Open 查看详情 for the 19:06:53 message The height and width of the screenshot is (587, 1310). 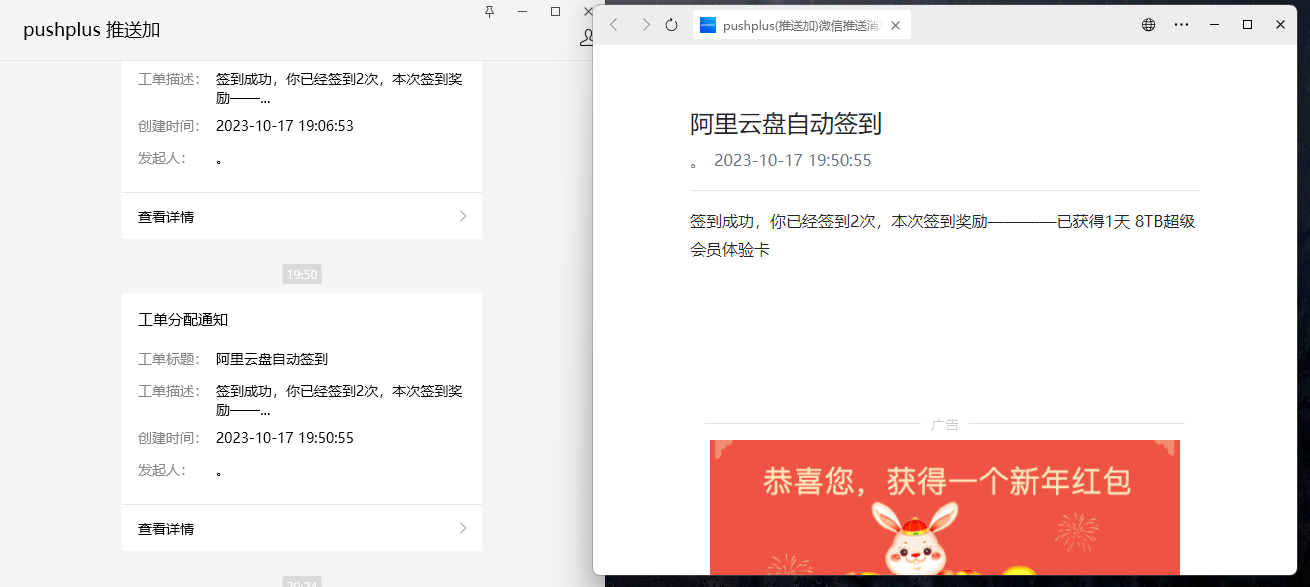pyautogui.click(x=302, y=216)
